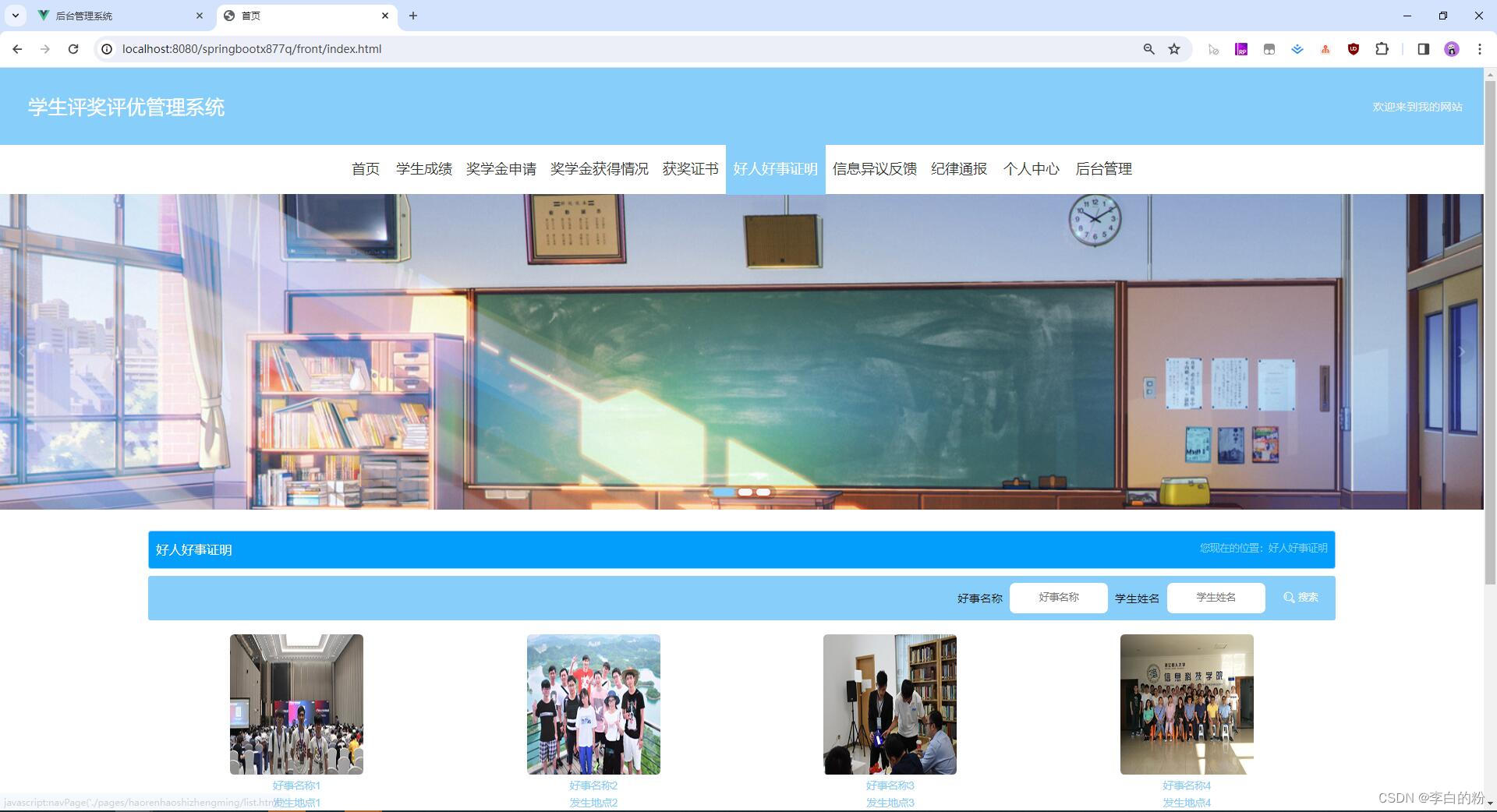
Task: Click the 好事名称1 link
Action: coord(296,786)
